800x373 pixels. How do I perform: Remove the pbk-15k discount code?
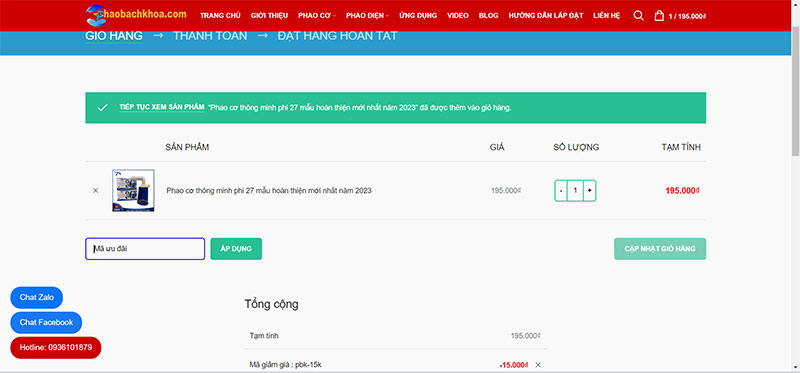pyautogui.click(x=538, y=365)
